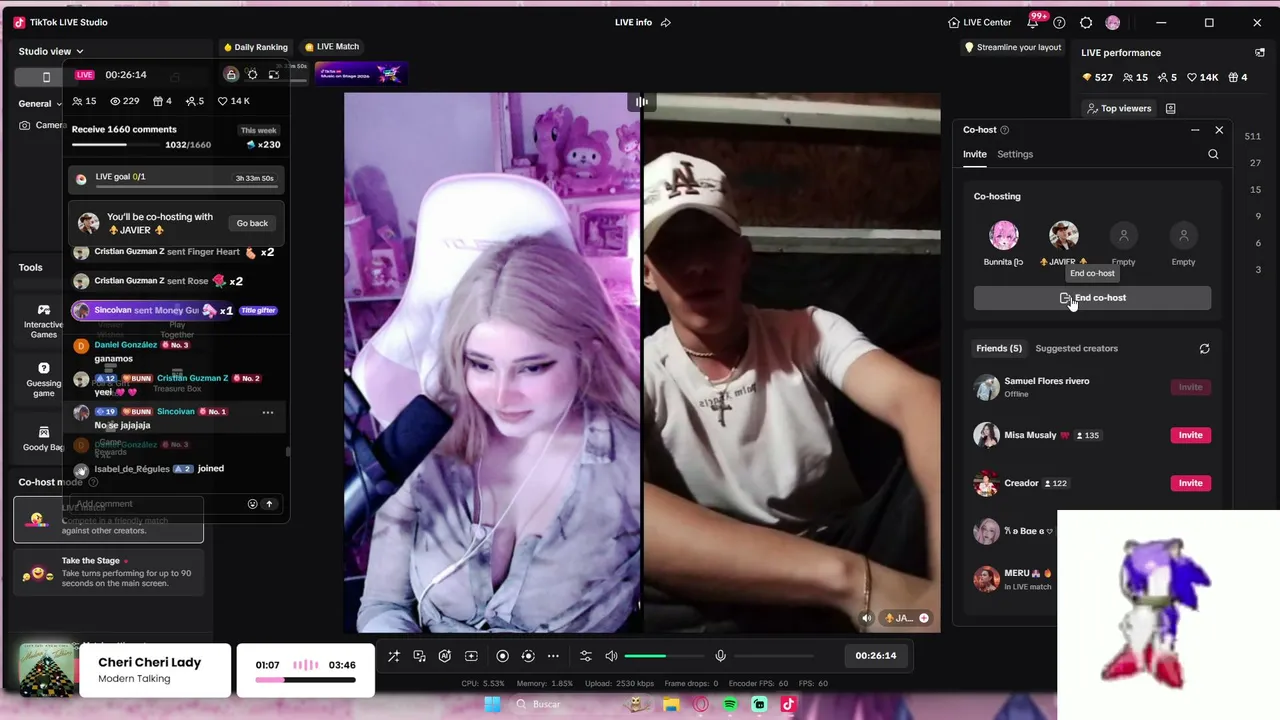Screen dimensions: 1280x720
Task: Open options for Sincoivan's comment
Action: (267, 412)
